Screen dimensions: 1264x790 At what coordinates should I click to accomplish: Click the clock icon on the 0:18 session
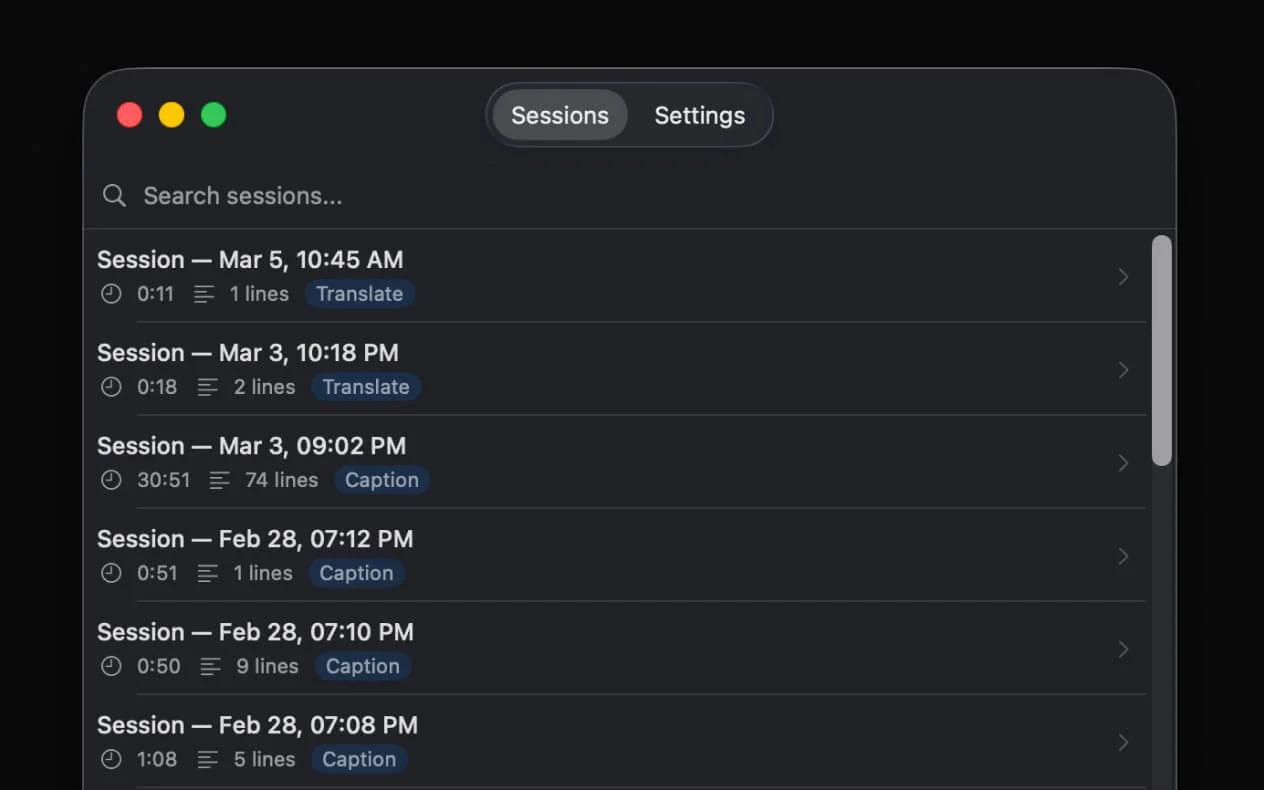tap(111, 387)
